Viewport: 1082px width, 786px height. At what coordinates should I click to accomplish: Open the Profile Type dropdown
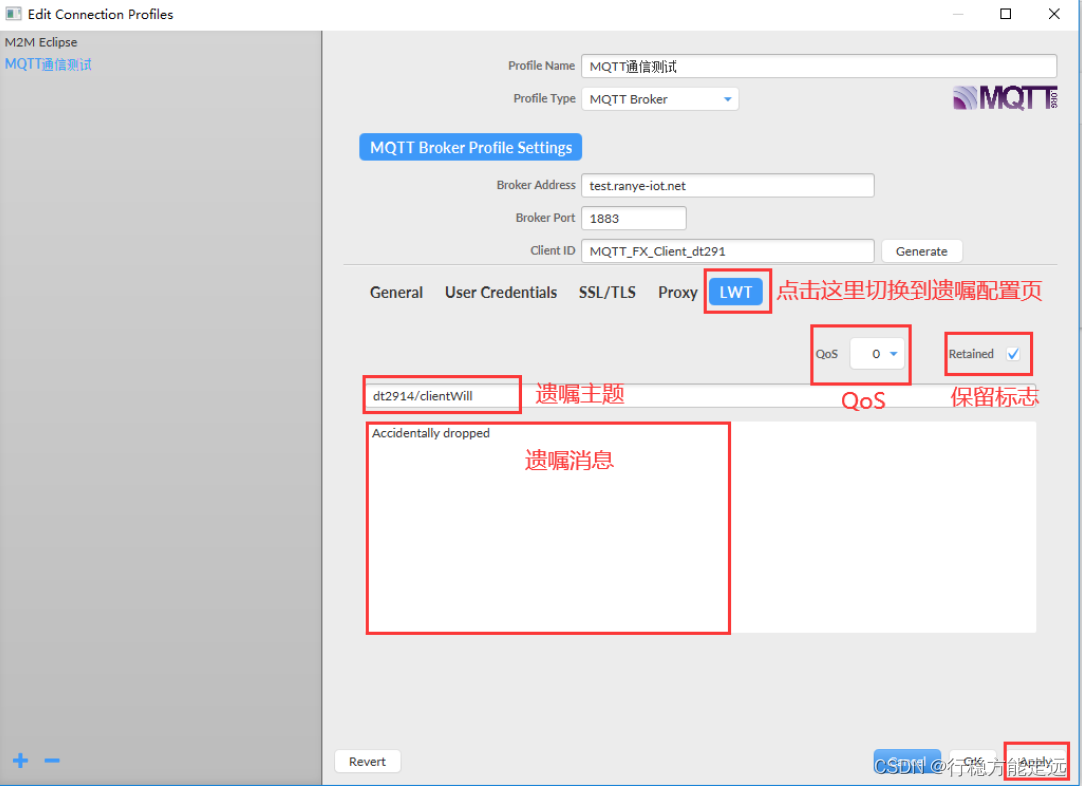click(x=660, y=99)
